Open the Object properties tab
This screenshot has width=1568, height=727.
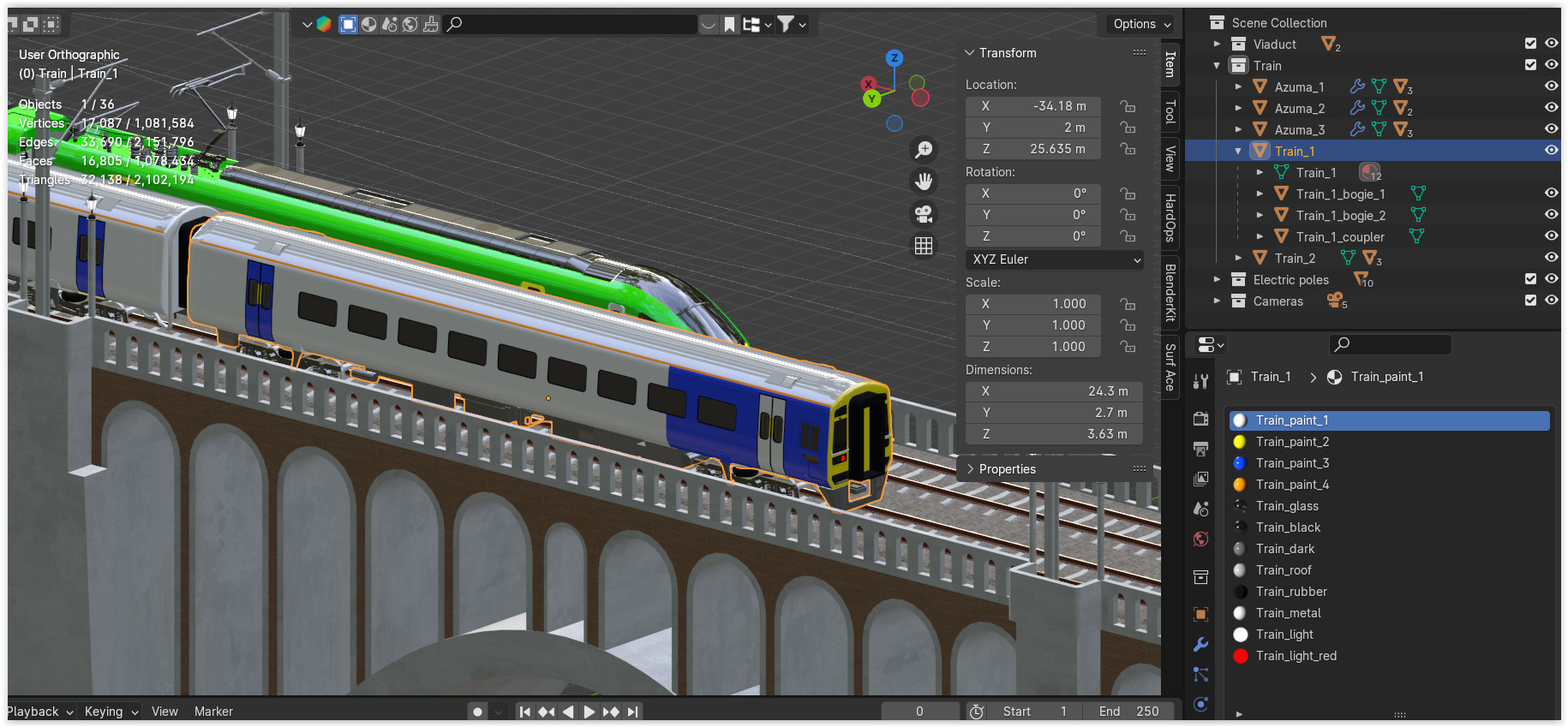click(x=1200, y=614)
